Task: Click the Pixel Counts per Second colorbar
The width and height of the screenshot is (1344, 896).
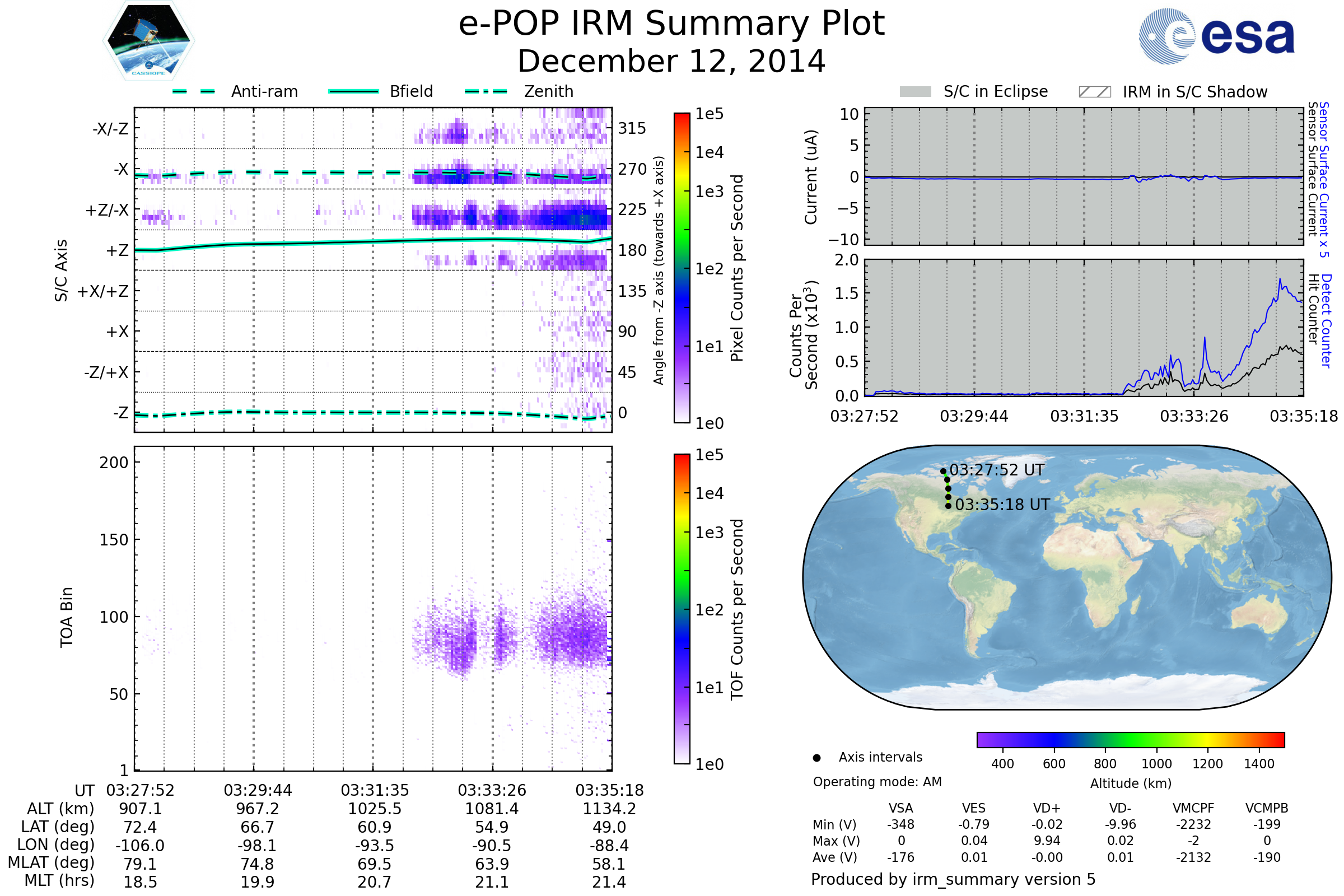Action: (682, 268)
